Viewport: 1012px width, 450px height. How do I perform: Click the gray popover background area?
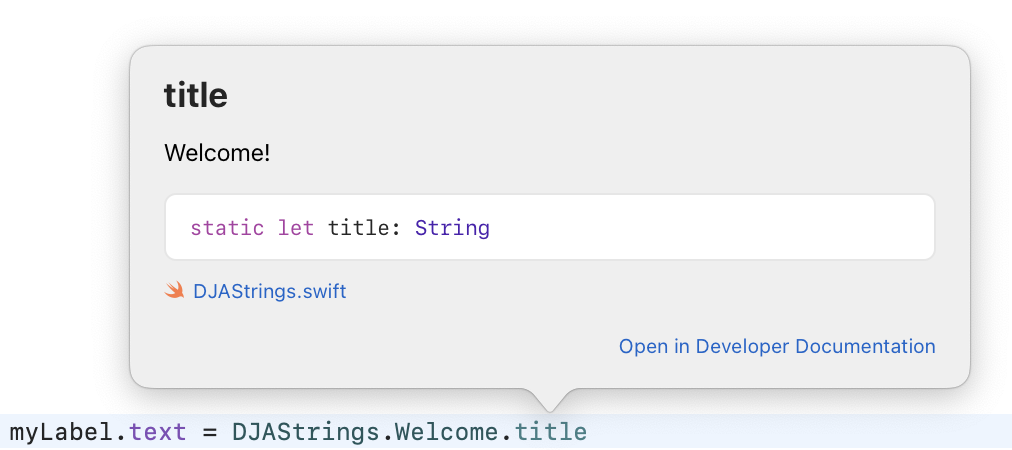(645, 129)
